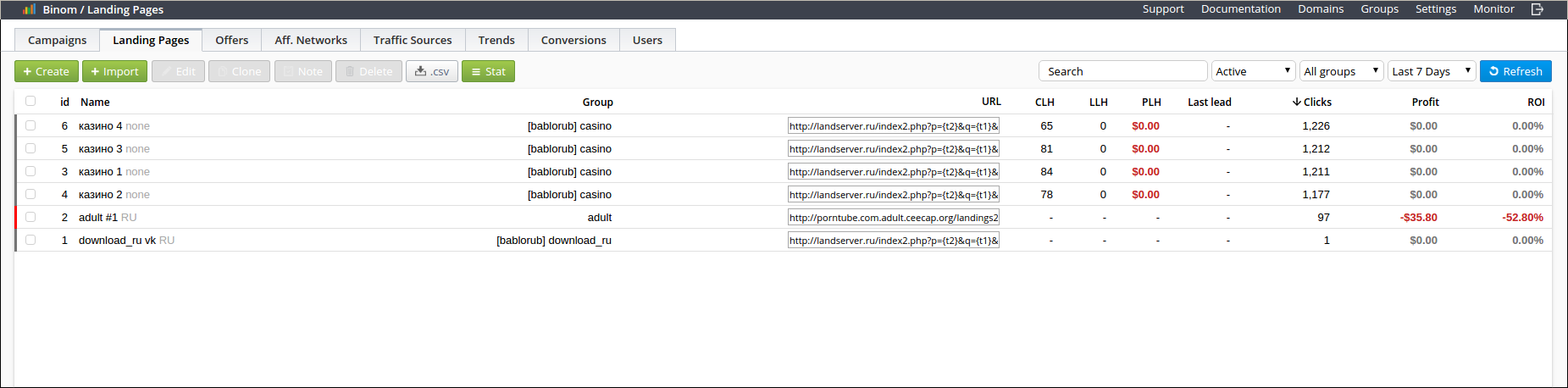The width and height of the screenshot is (1568, 388).
Task: Click the 1,226 clicks value
Action: tap(1316, 125)
